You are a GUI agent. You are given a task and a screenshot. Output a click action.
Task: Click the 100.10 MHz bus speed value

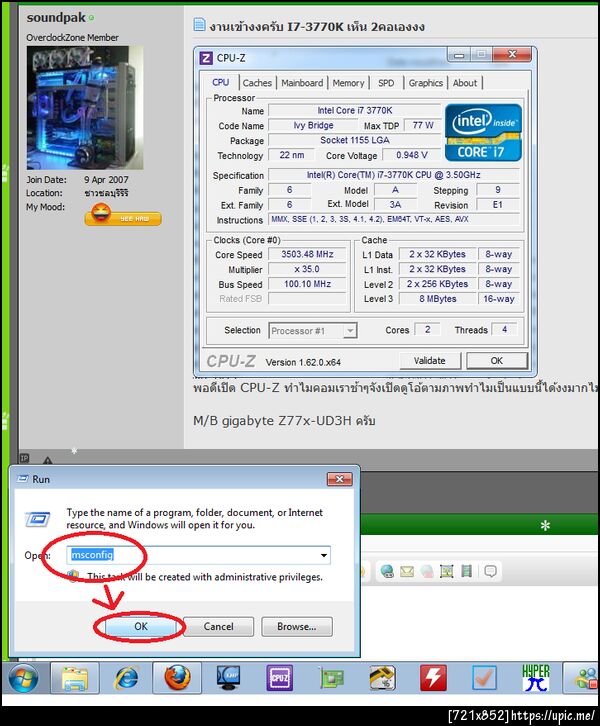click(x=307, y=284)
